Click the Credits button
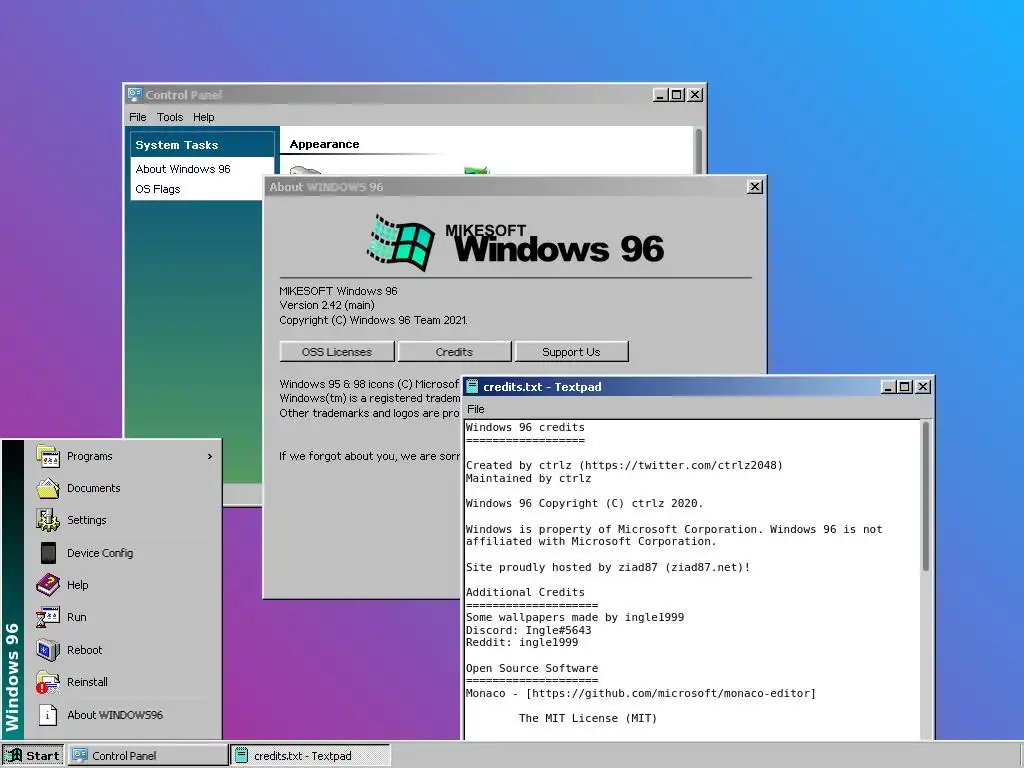The height and width of the screenshot is (768, 1024). click(x=455, y=351)
